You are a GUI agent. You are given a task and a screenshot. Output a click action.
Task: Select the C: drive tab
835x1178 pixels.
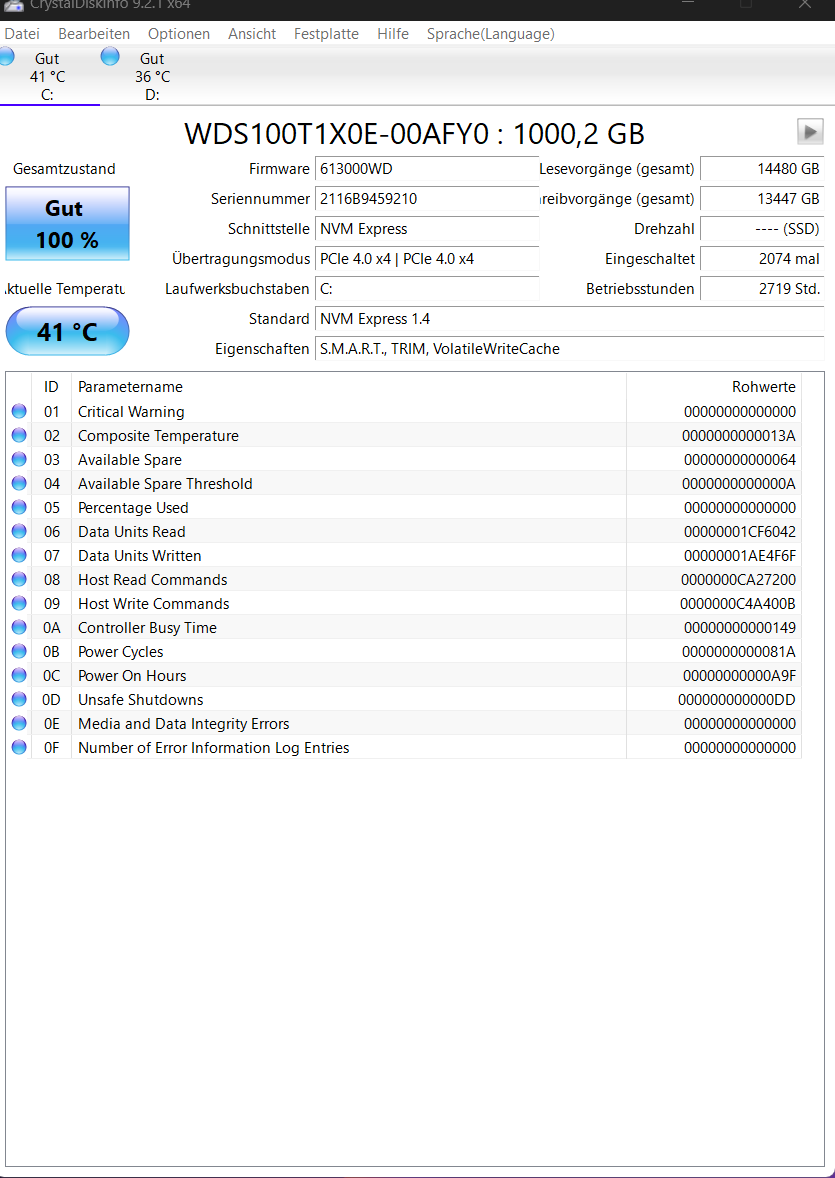point(47,76)
